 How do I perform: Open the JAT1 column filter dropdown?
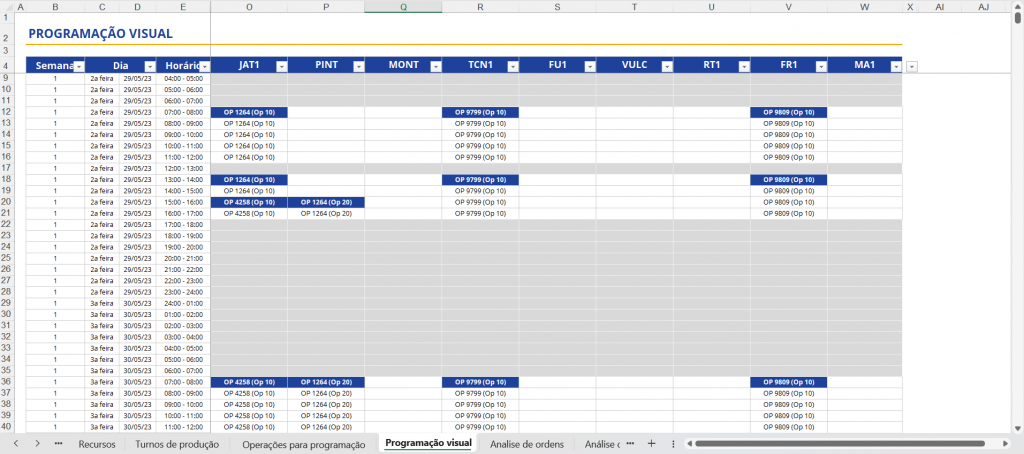(280, 66)
